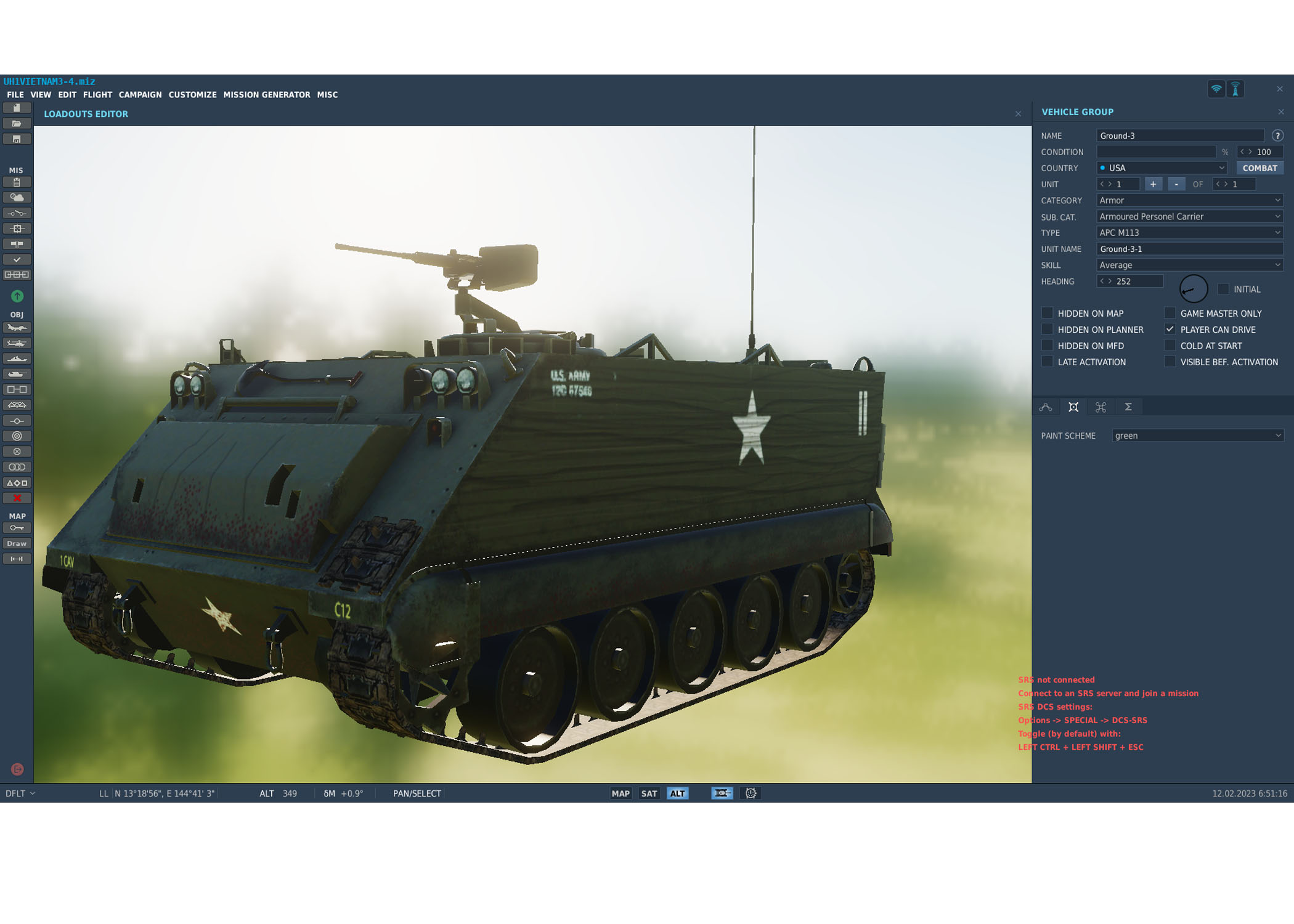The width and height of the screenshot is (1294, 924).
Task: Enable the Late Activation checkbox
Action: pos(1047,362)
